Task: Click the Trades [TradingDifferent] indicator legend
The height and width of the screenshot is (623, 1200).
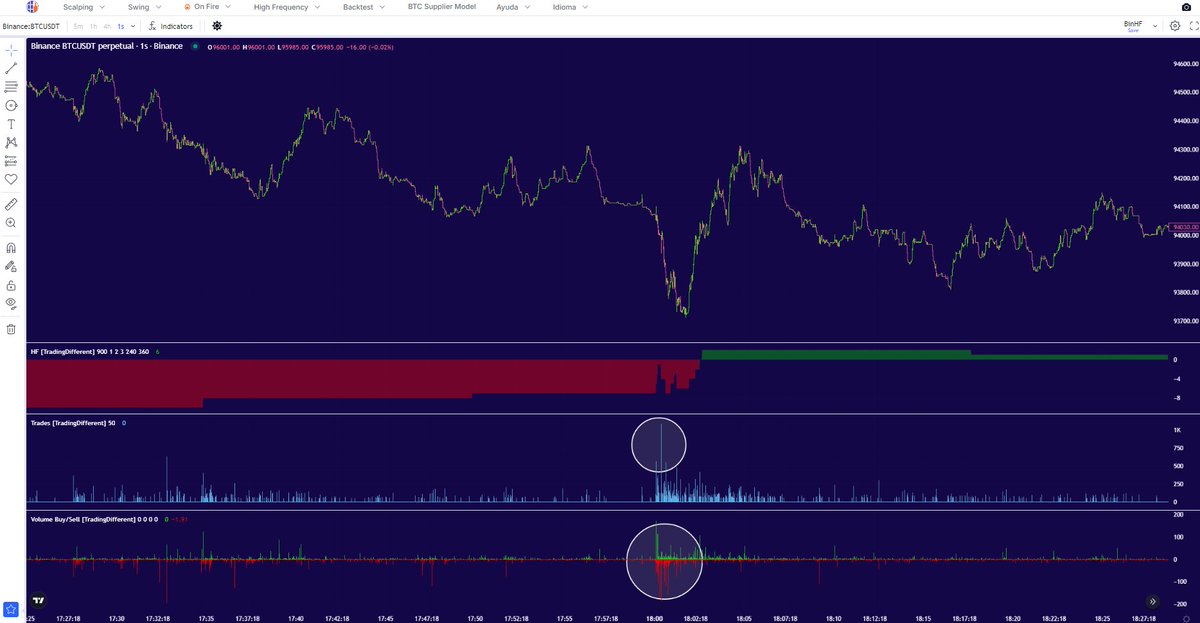Action: tap(73, 423)
